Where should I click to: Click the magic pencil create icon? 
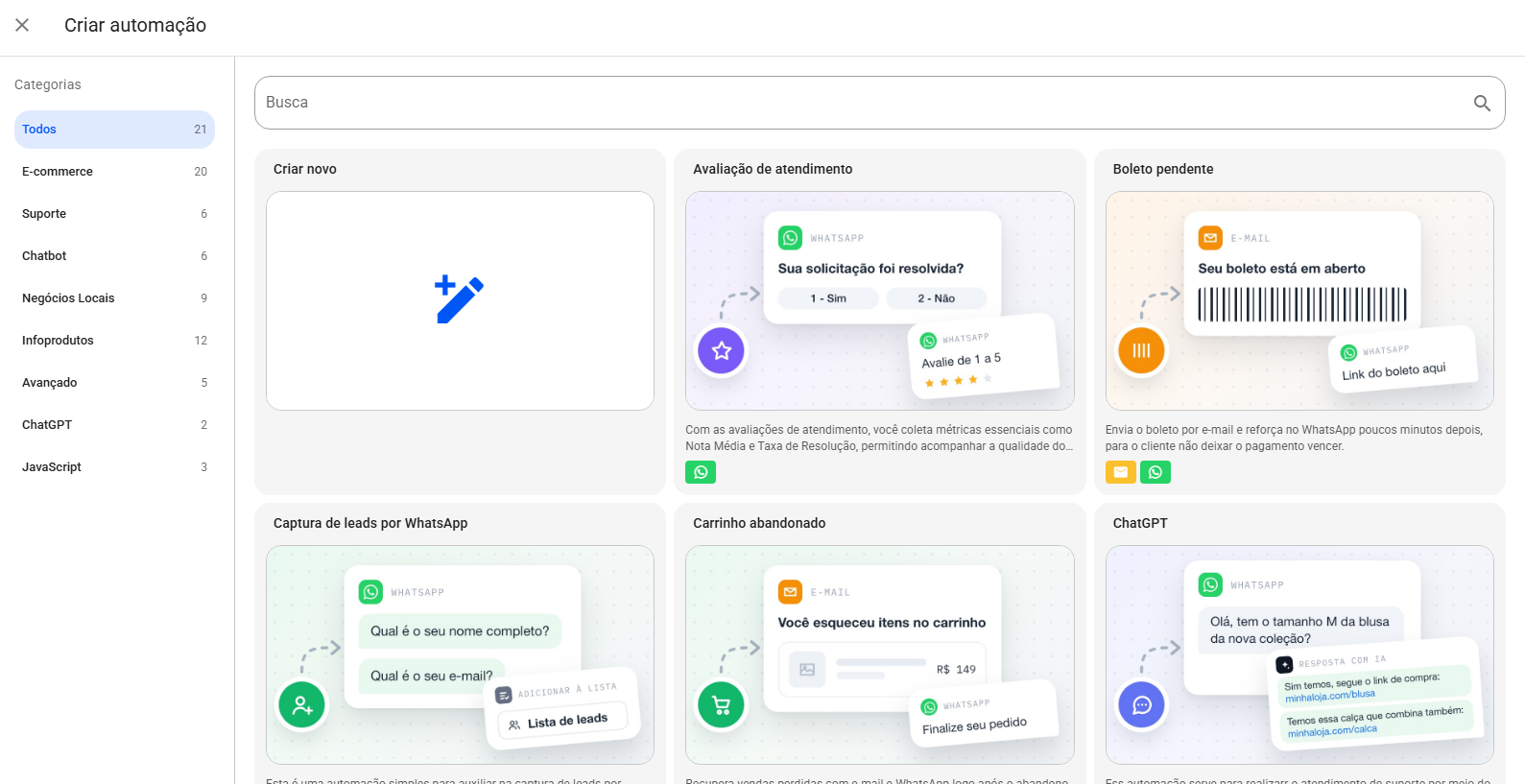459,299
